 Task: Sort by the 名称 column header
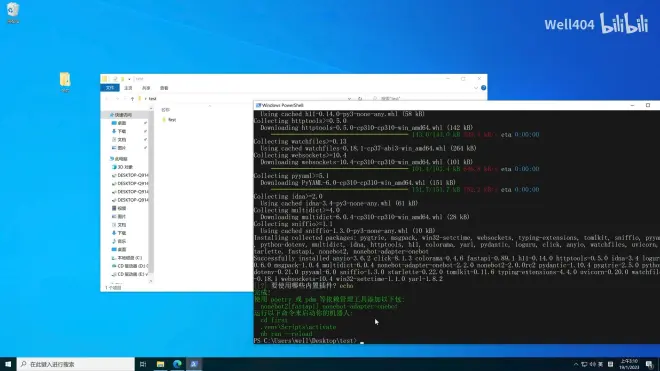tap(165, 109)
